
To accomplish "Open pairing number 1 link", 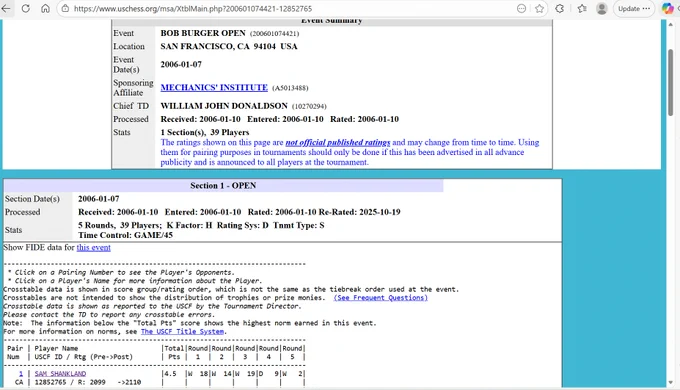I will click(x=20, y=374).
